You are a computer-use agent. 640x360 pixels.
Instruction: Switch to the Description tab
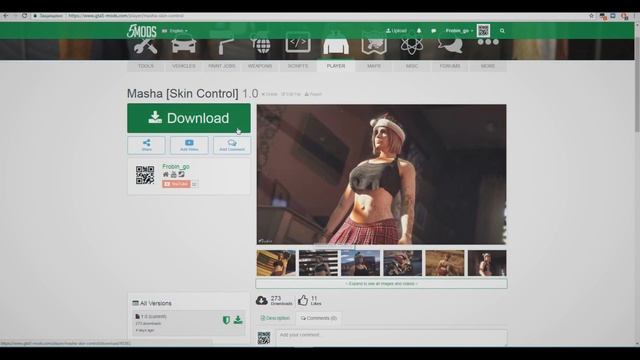coord(276,318)
